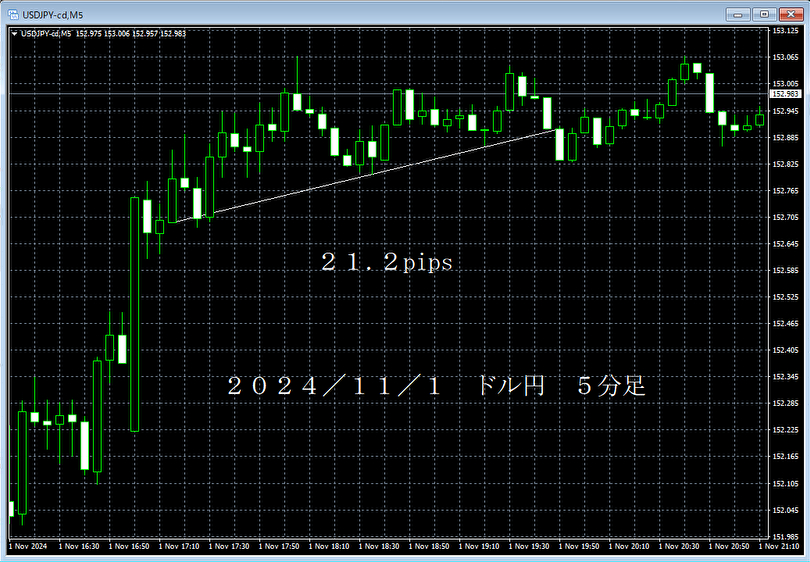
Task: Click the 1 Nov 19:50 time axis label
Action: point(579,547)
